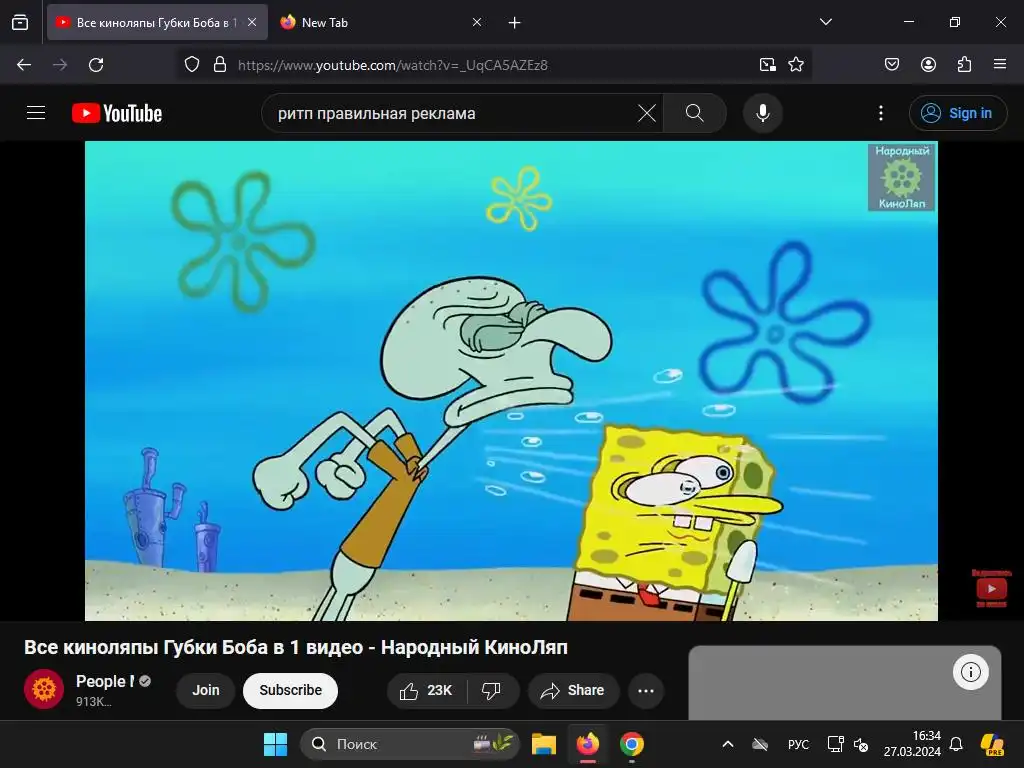Open Firefox extensions panel
The width and height of the screenshot is (1024, 768).
pos(964,65)
